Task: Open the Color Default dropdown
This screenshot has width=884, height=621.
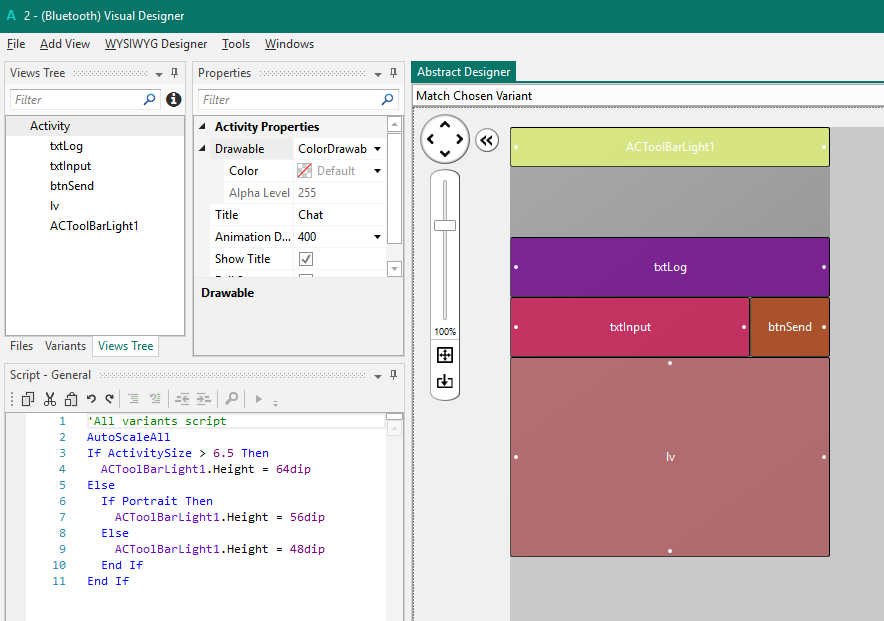Action: click(378, 171)
